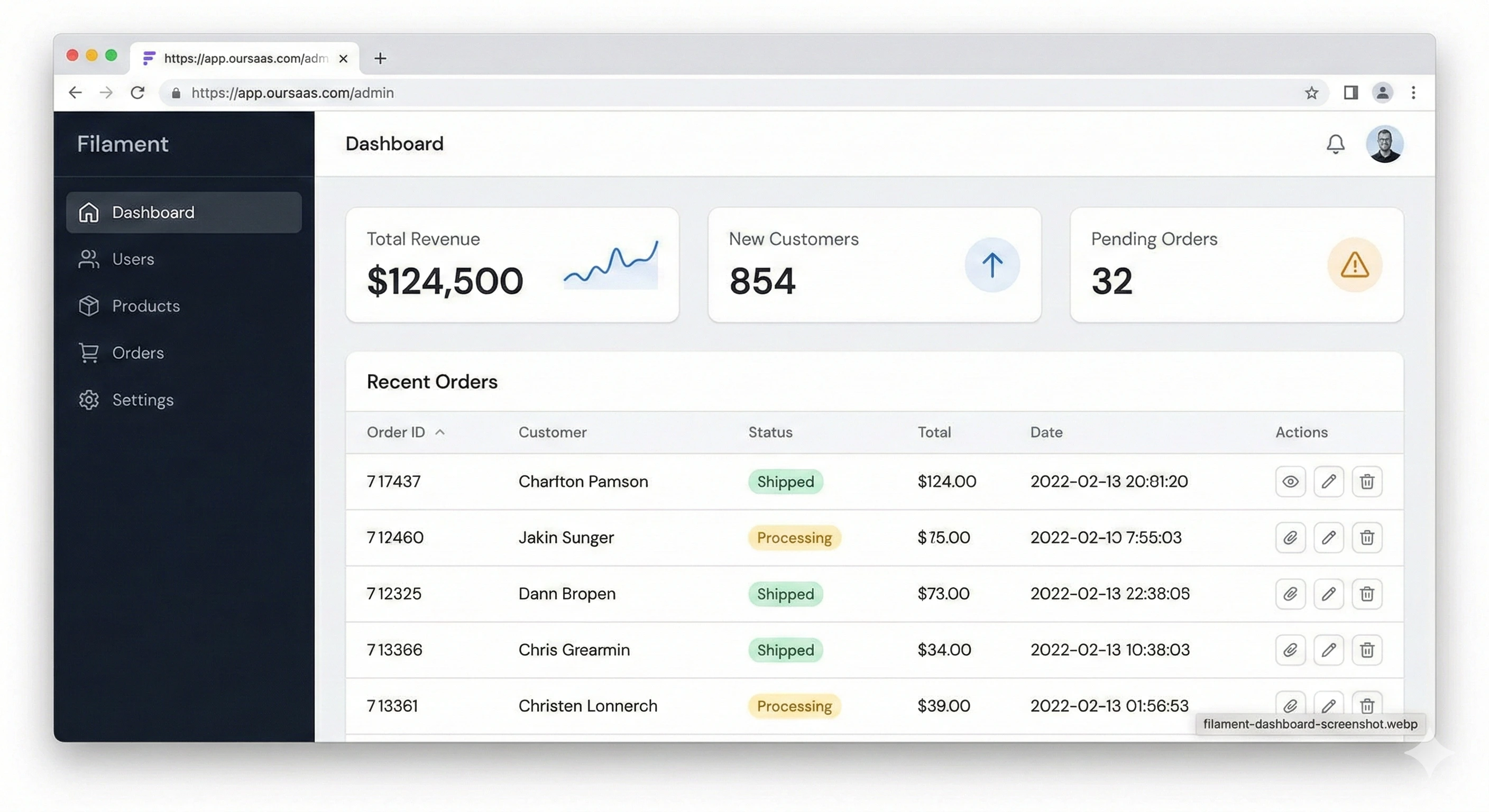Open the paperclip attachment on Dann Bropen's order

point(1290,594)
